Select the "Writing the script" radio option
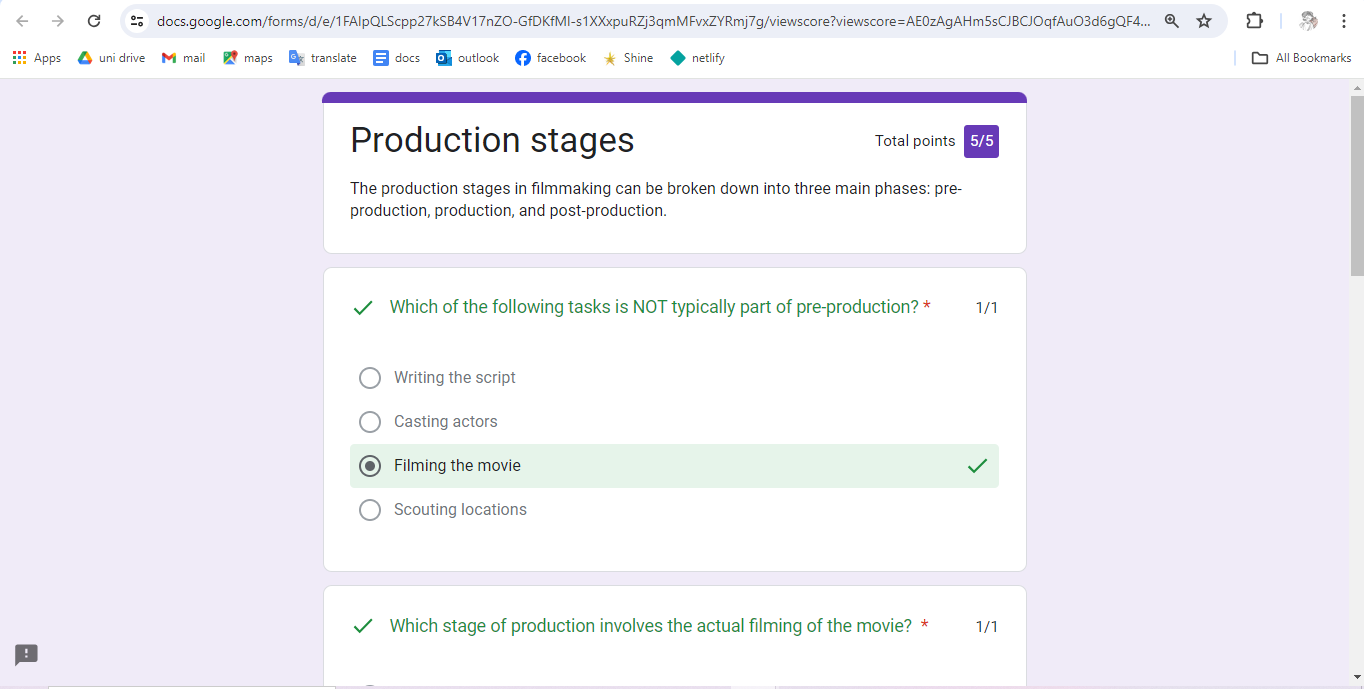 click(370, 378)
